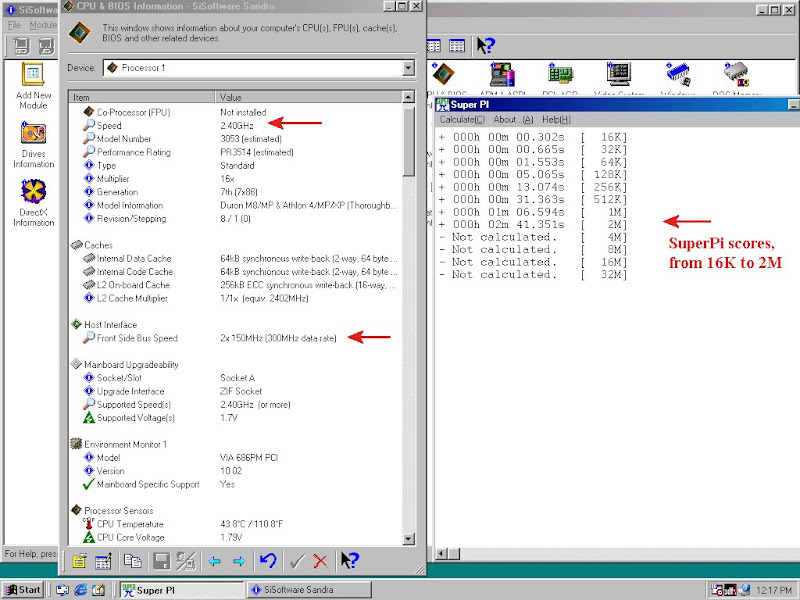Open the DOS Memory chip icon
Viewport: 800px width, 600px height.
(x=736, y=74)
